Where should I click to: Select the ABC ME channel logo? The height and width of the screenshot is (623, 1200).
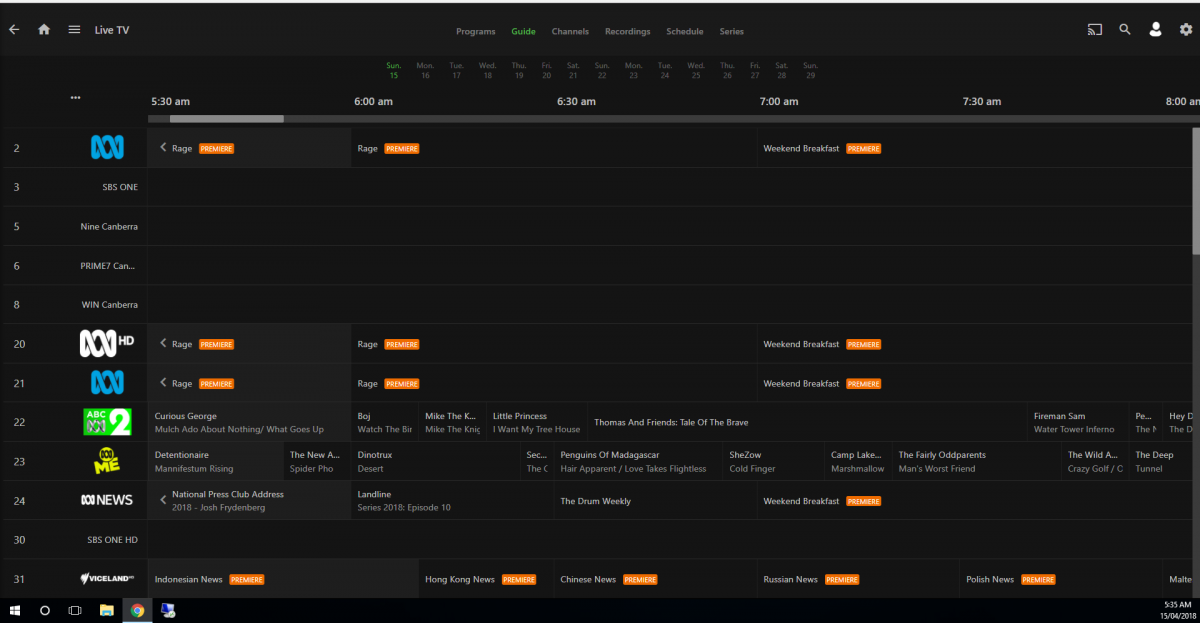point(107,461)
